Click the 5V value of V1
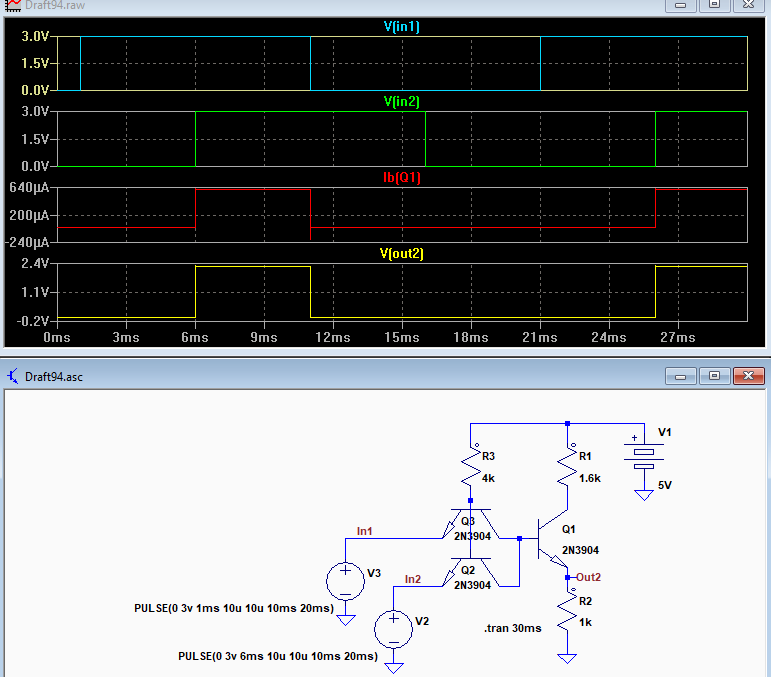The height and width of the screenshot is (677, 771). coord(665,485)
